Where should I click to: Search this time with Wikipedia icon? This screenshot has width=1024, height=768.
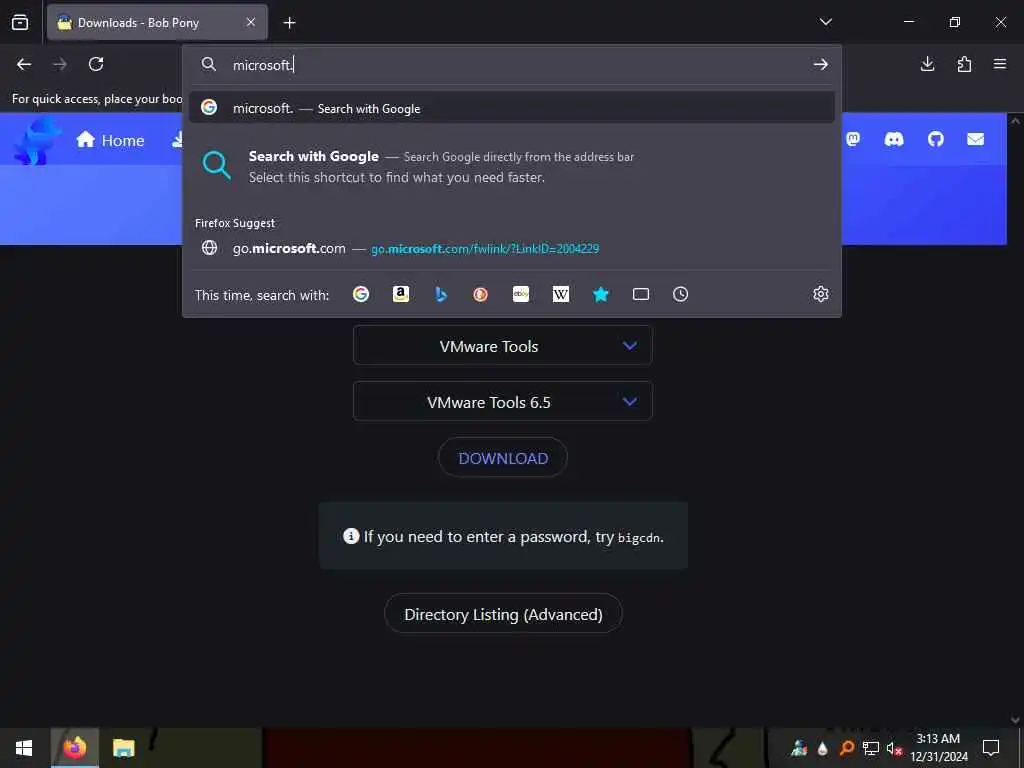(x=561, y=295)
